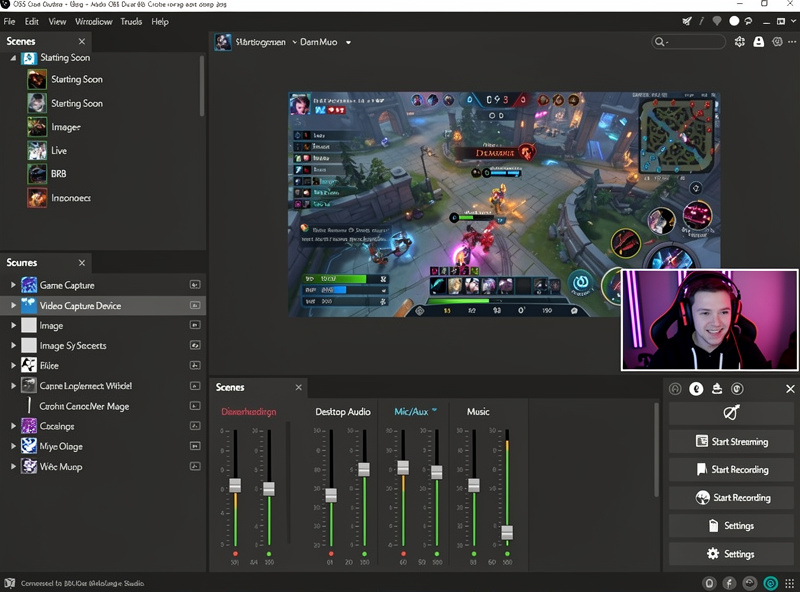Click the crossed circle button in controls
Screen dimensions: 800x592
point(731,413)
